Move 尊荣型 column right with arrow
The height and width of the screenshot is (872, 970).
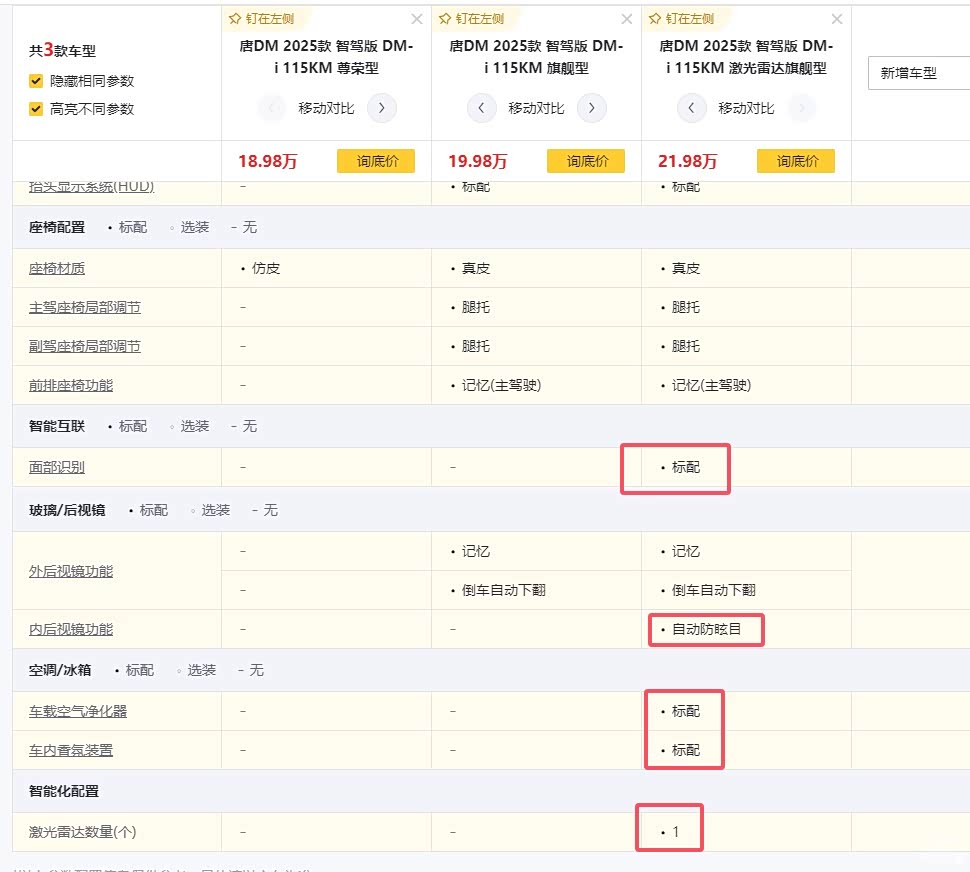[382, 108]
